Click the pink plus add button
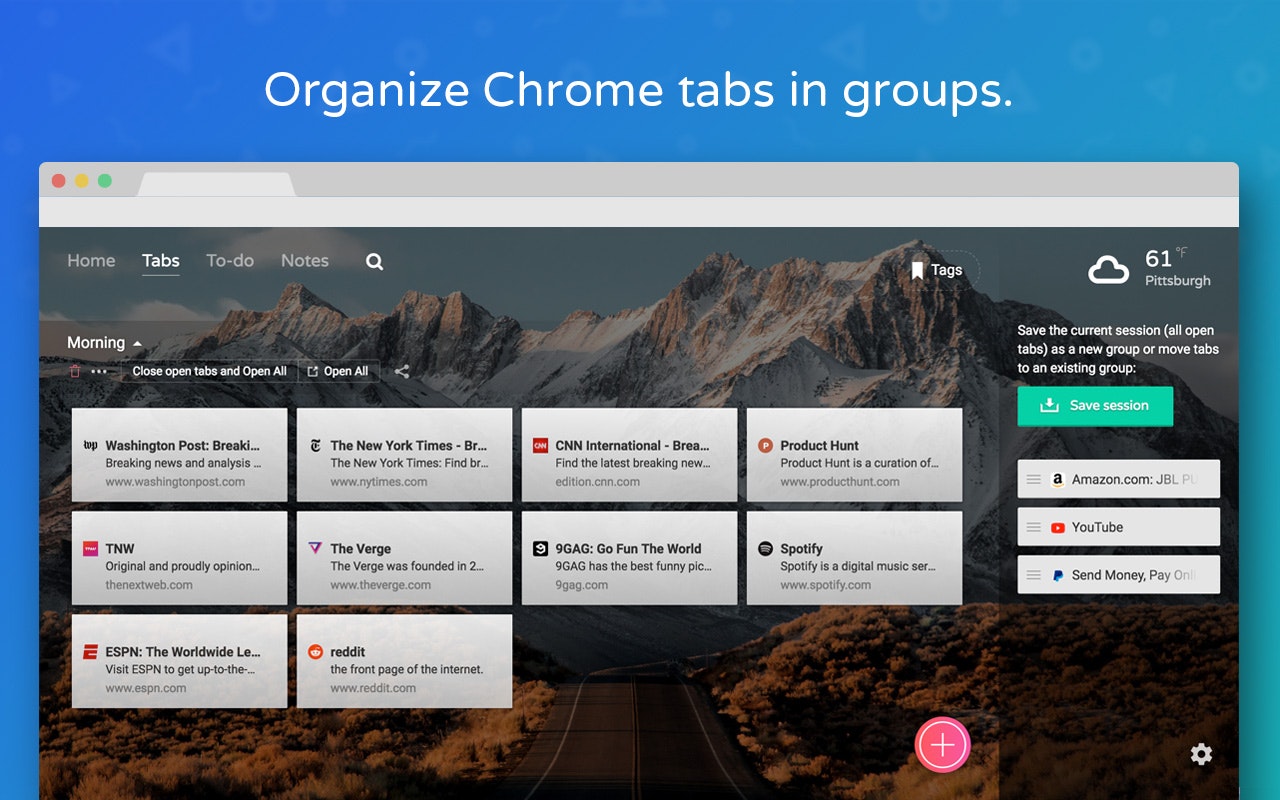 pos(942,745)
